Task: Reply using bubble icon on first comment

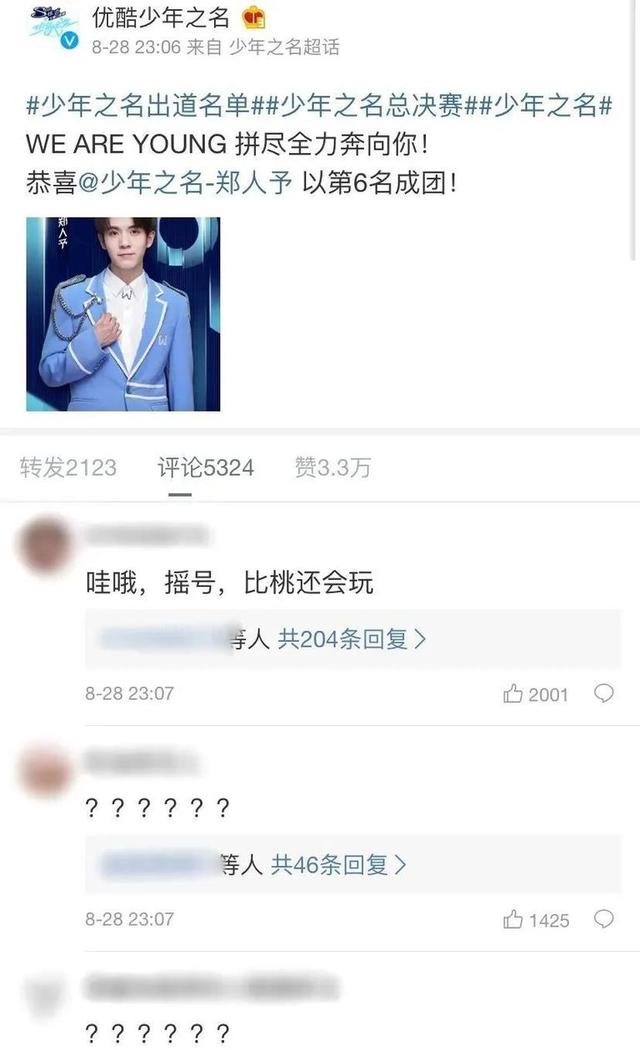Action: tap(604, 694)
